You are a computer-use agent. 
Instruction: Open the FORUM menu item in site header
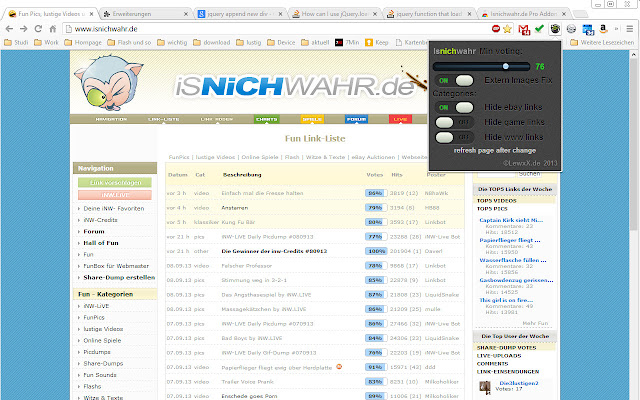[x=356, y=119]
